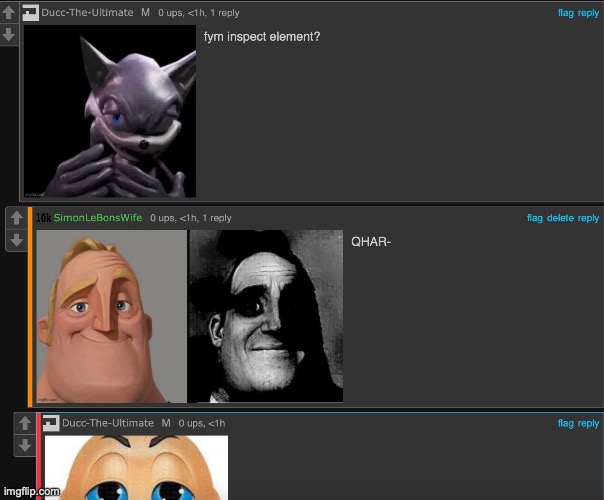Image resolution: width=604 pixels, height=500 pixels.
Task: Open bottom Ducc-The-Ultimate username profile
Action: [108, 423]
